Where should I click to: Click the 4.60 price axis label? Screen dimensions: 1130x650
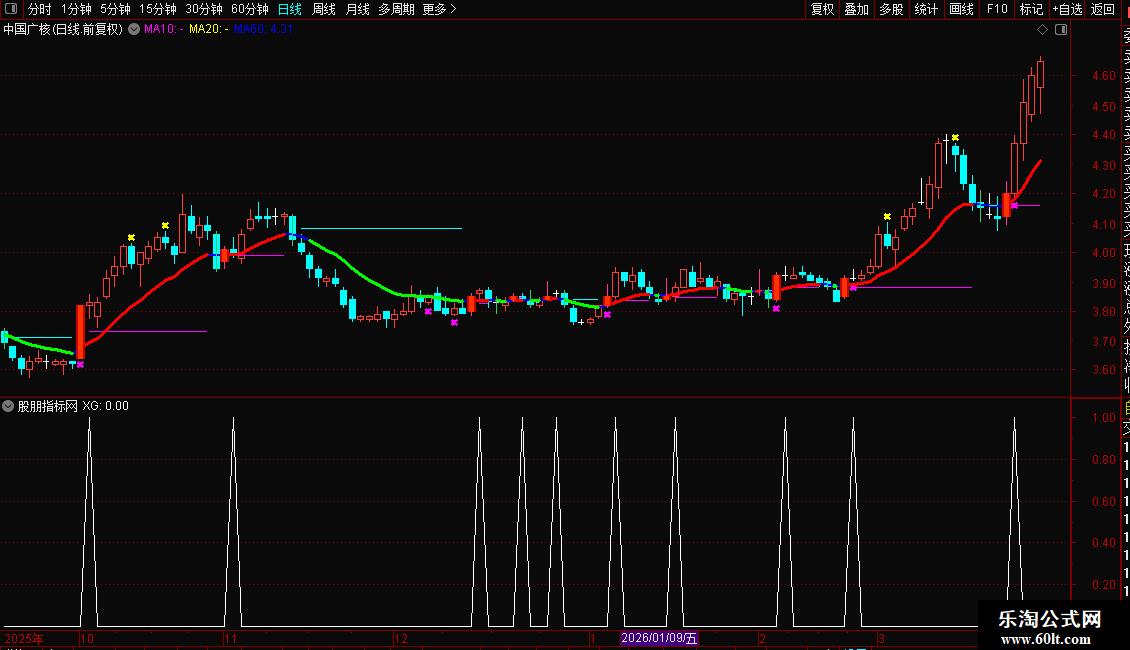pos(1103,76)
